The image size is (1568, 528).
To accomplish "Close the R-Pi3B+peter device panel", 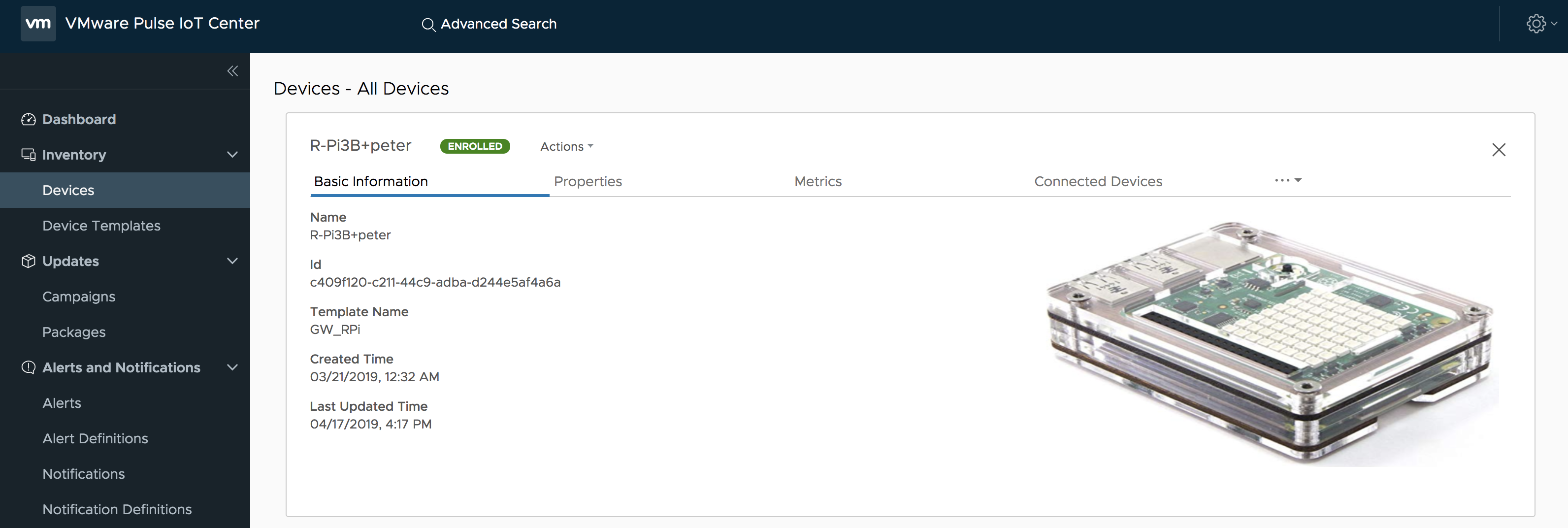I will [x=1498, y=150].
